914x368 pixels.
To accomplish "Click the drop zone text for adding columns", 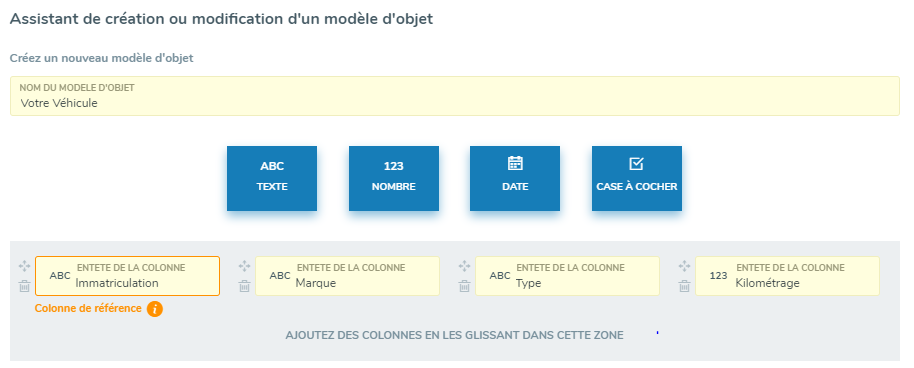I will point(454,335).
